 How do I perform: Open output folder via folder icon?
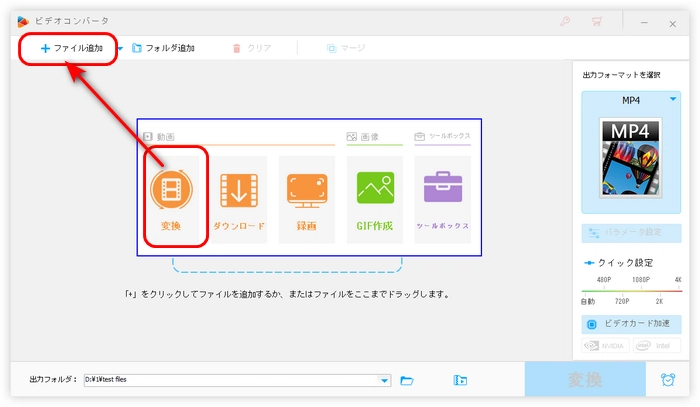pos(407,380)
